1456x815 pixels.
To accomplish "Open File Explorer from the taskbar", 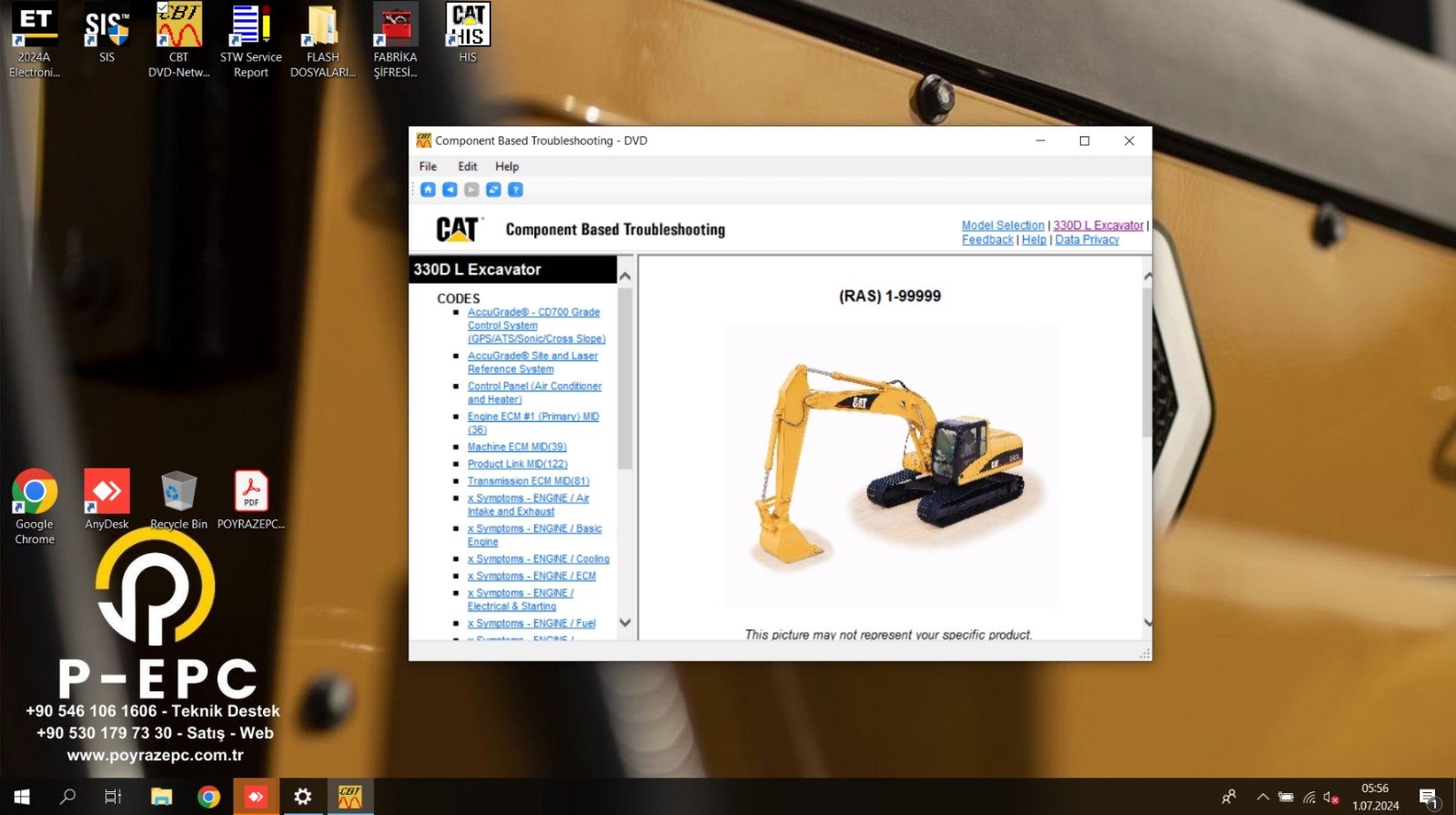I will tap(161, 797).
